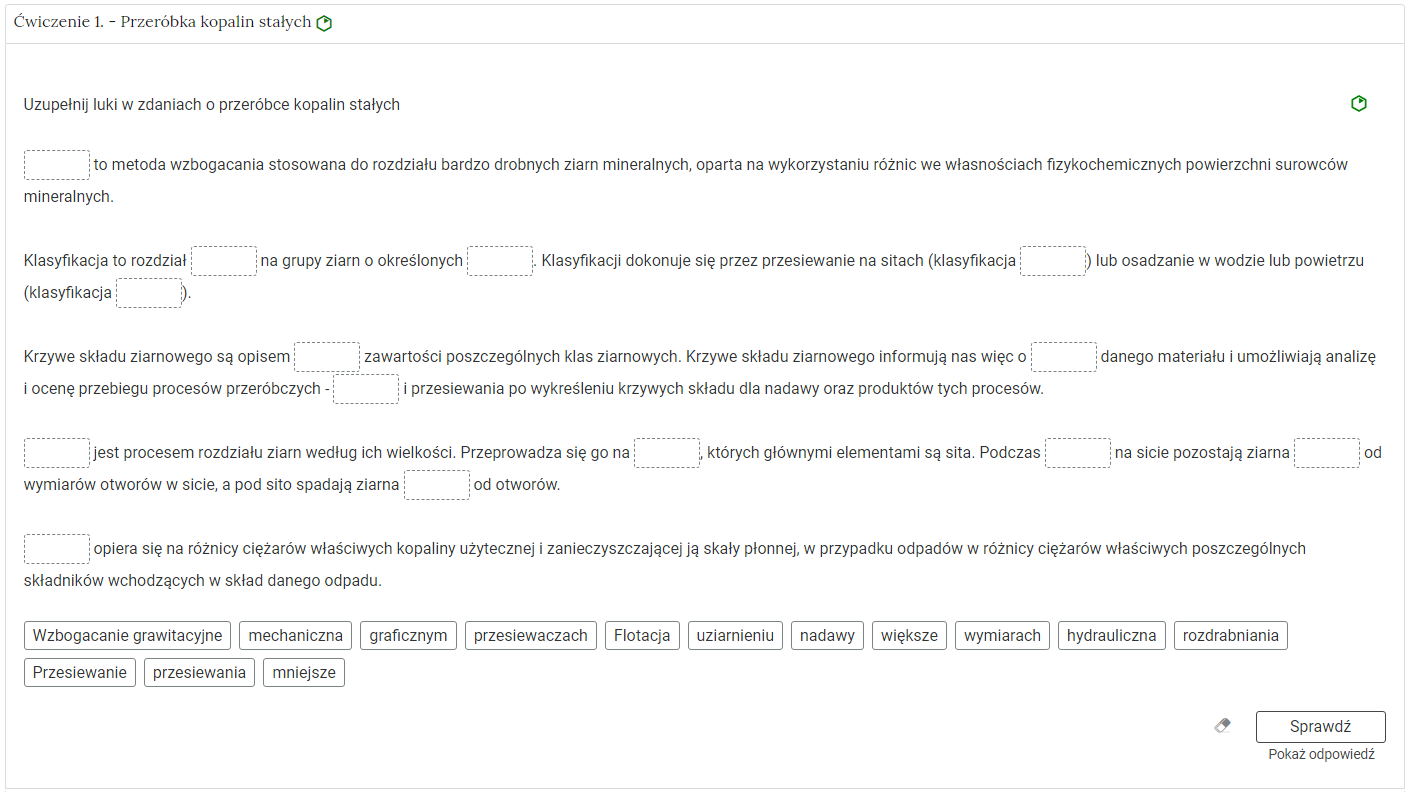Click the green cube icon right of instructions
This screenshot has width=1412, height=792.
tap(1358, 104)
